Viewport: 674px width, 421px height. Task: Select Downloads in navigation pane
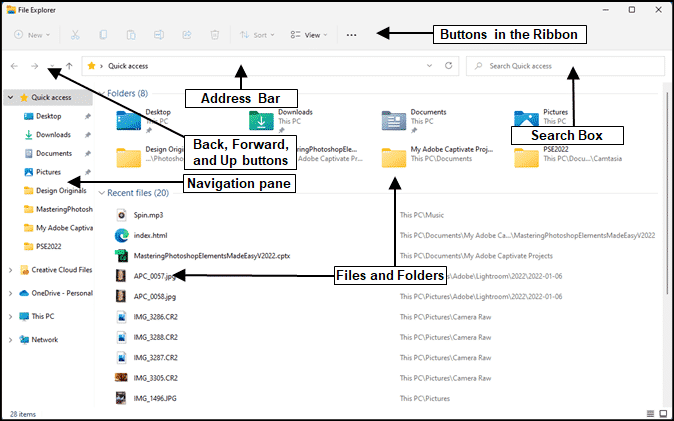(53, 135)
